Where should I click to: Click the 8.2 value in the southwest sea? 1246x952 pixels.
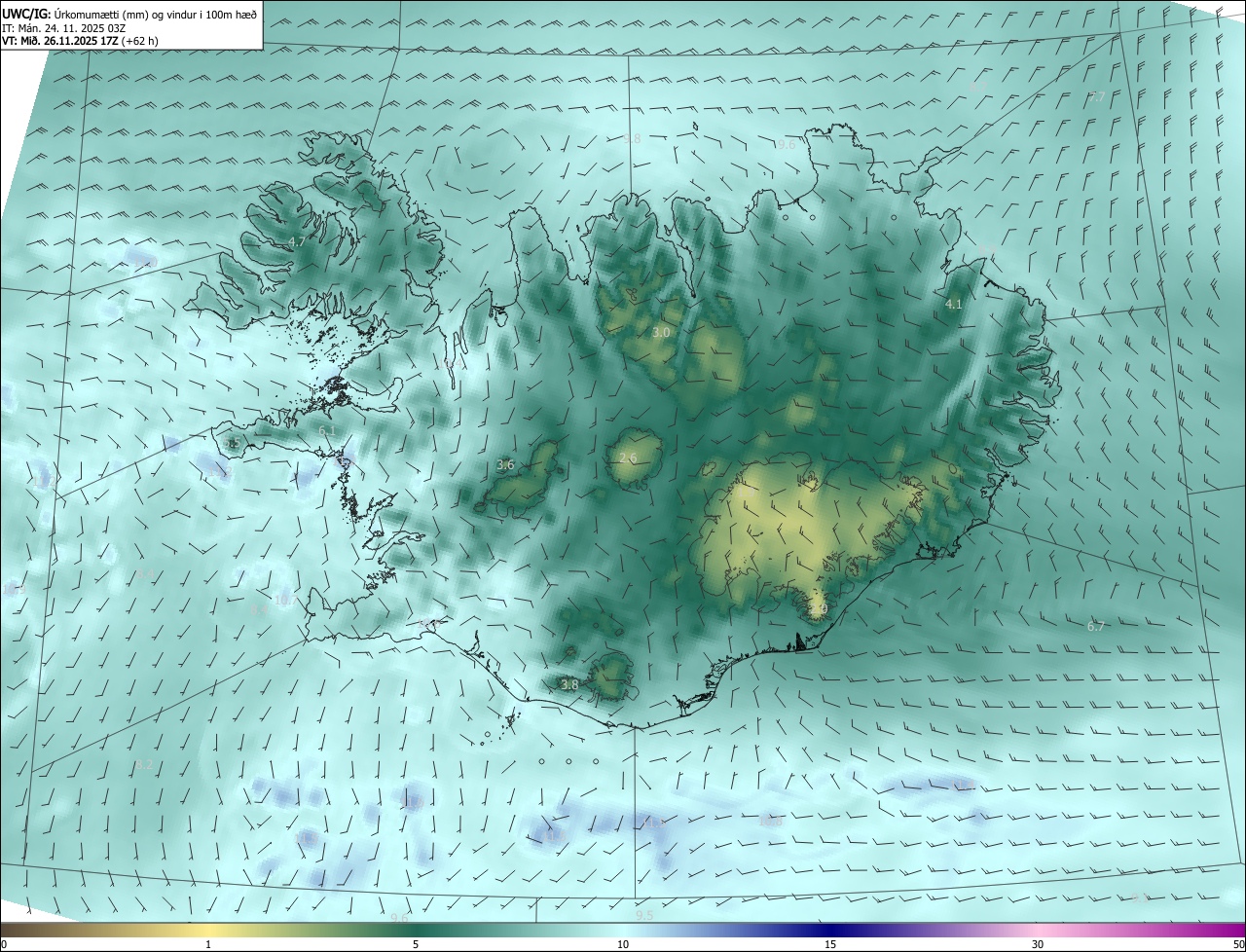point(144,765)
